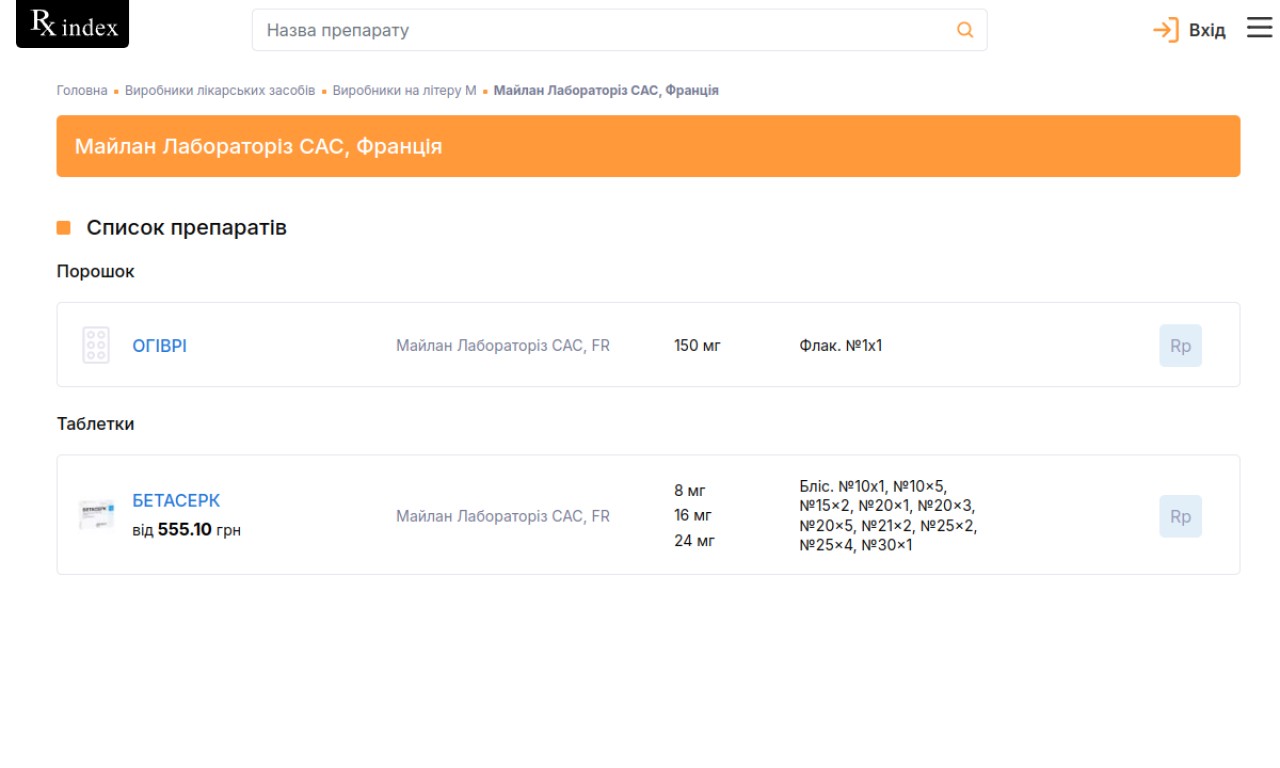Click the Rp badge in БЕТАСЕРК row
The width and height of the screenshot is (1280, 768).
(x=1181, y=517)
